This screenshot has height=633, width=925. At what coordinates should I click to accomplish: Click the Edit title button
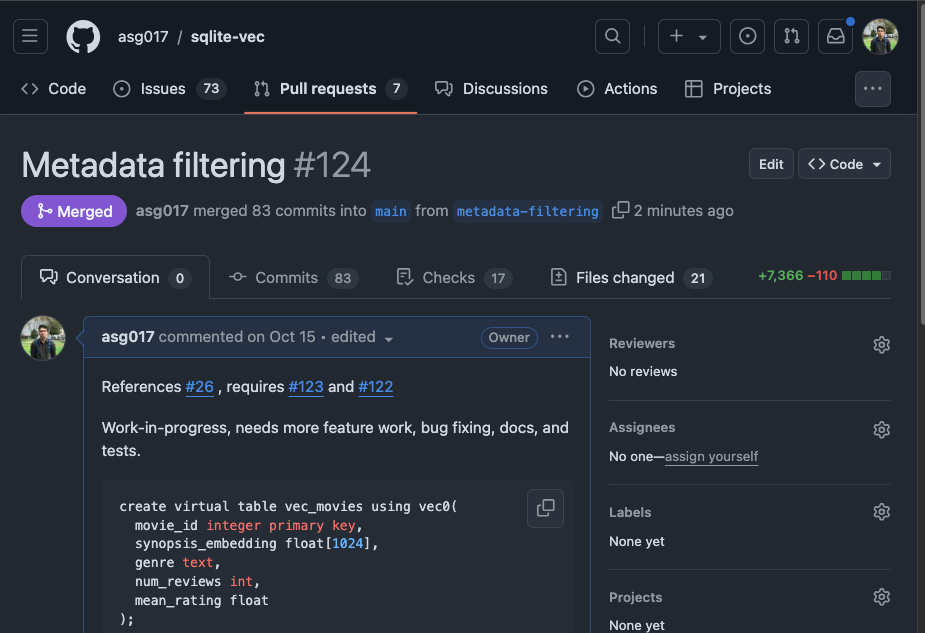(770, 164)
